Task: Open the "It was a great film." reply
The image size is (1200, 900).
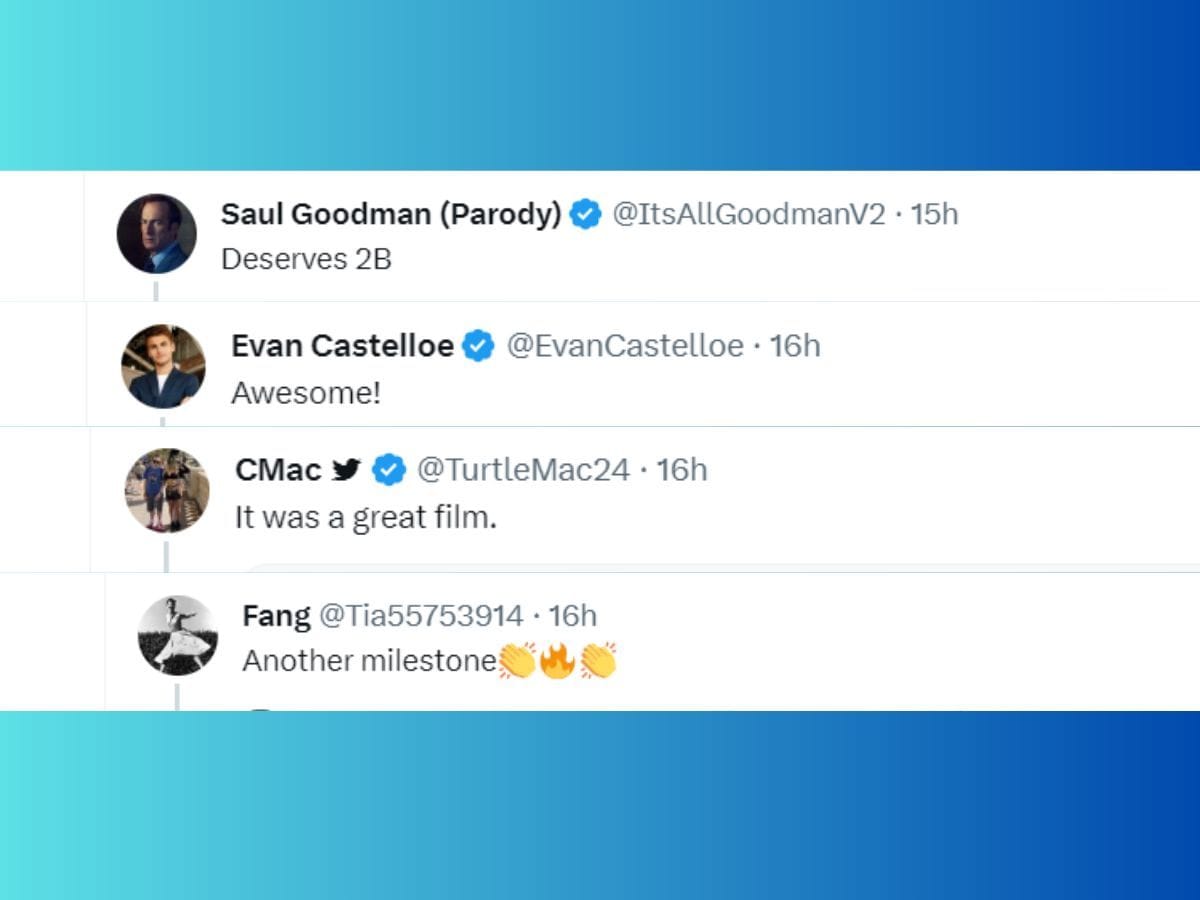Action: pyautogui.click(x=365, y=517)
